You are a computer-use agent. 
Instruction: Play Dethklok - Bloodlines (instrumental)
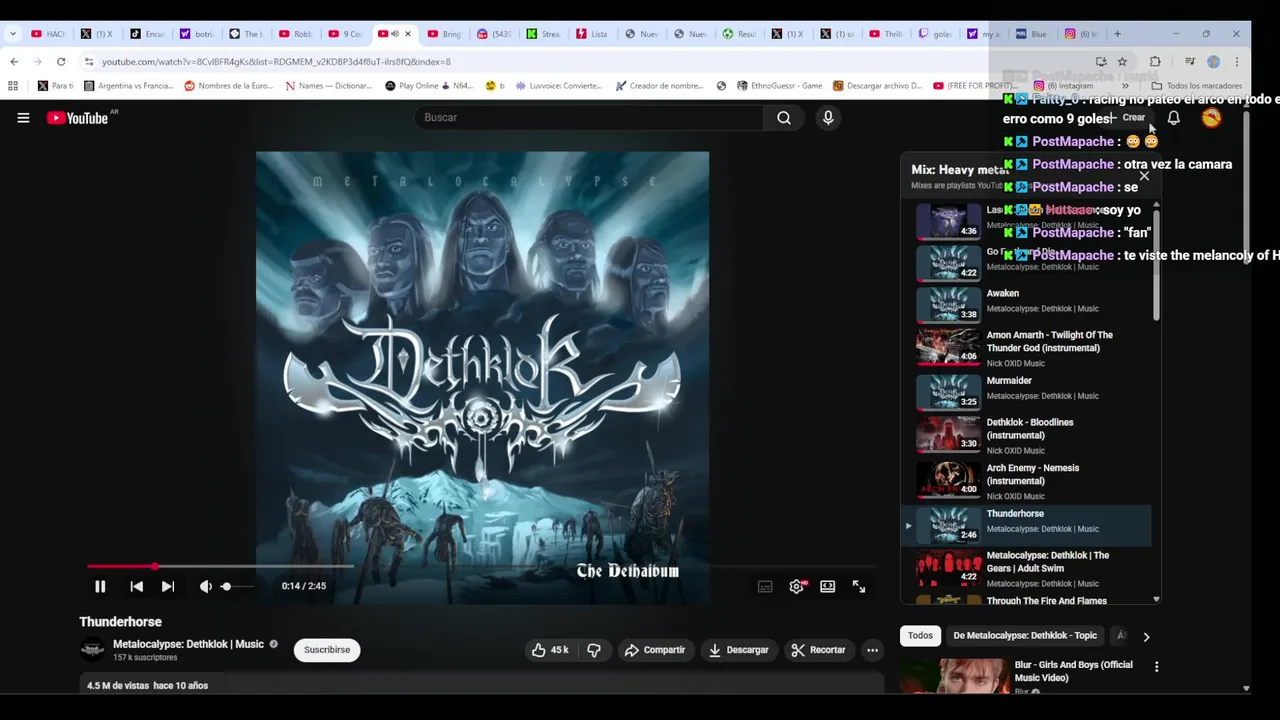click(1033, 436)
